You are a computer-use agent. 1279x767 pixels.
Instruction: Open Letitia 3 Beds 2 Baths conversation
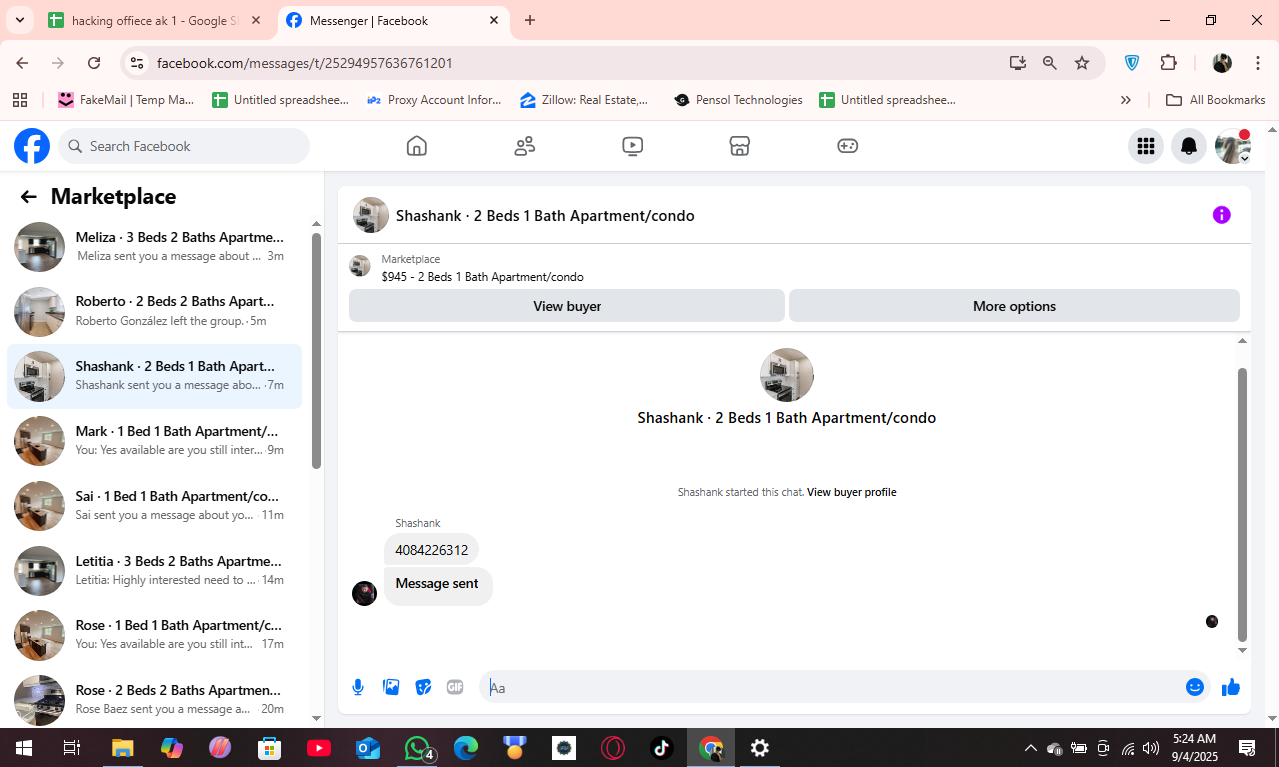(154, 570)
